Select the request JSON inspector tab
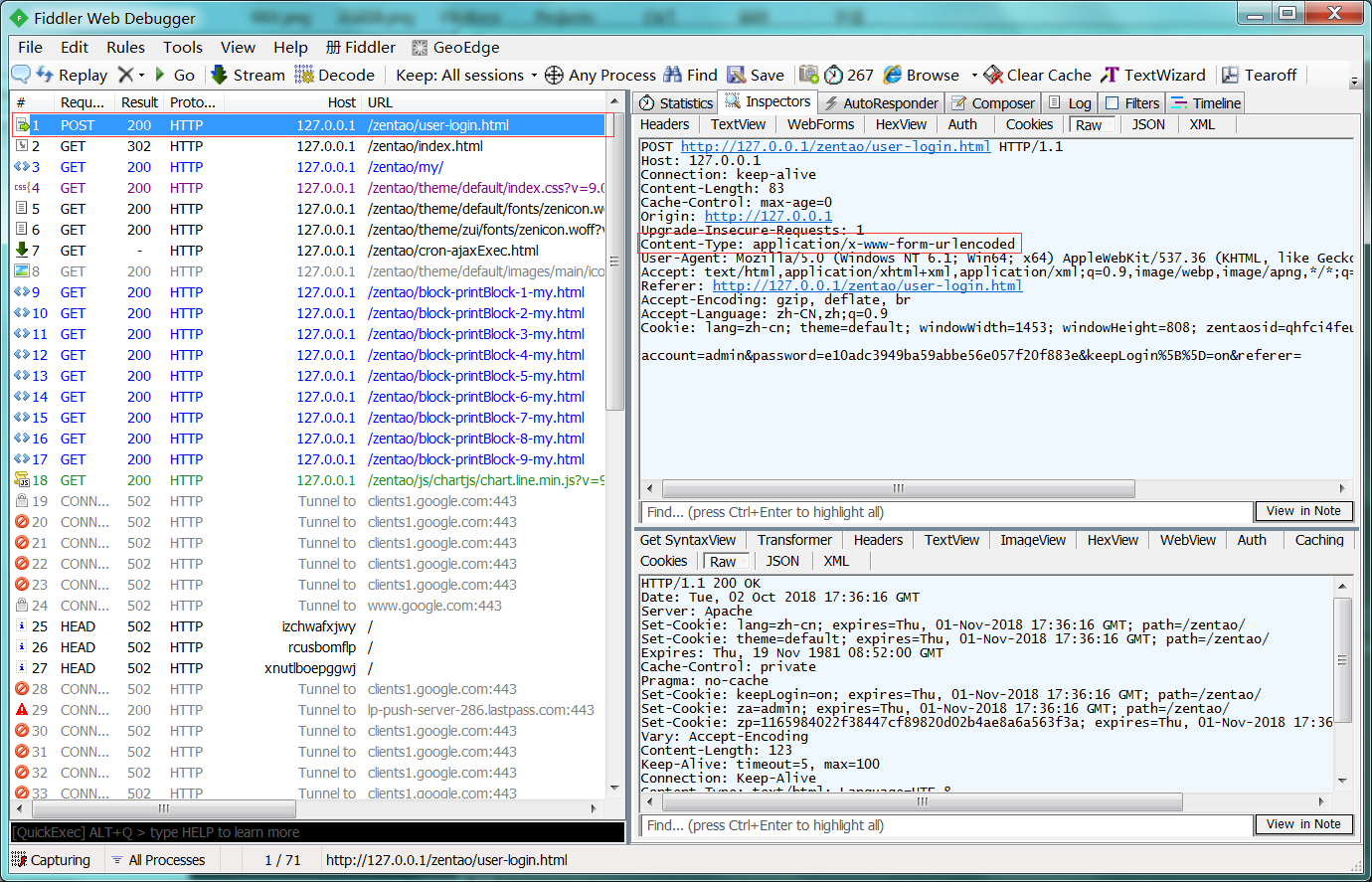The width and height of the screenshot is (1372, 882). click(1148, 124)
